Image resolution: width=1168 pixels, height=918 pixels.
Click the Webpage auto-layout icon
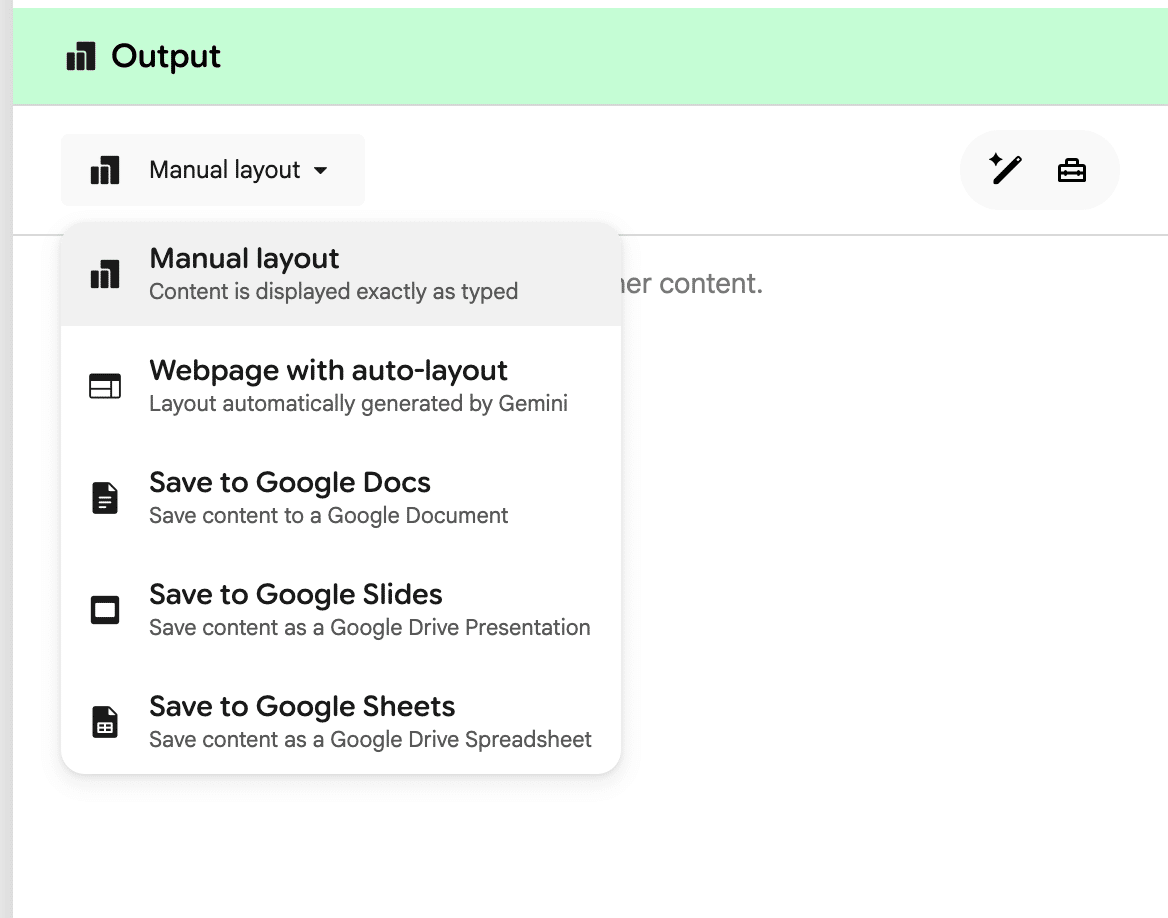tap(104, 384)
